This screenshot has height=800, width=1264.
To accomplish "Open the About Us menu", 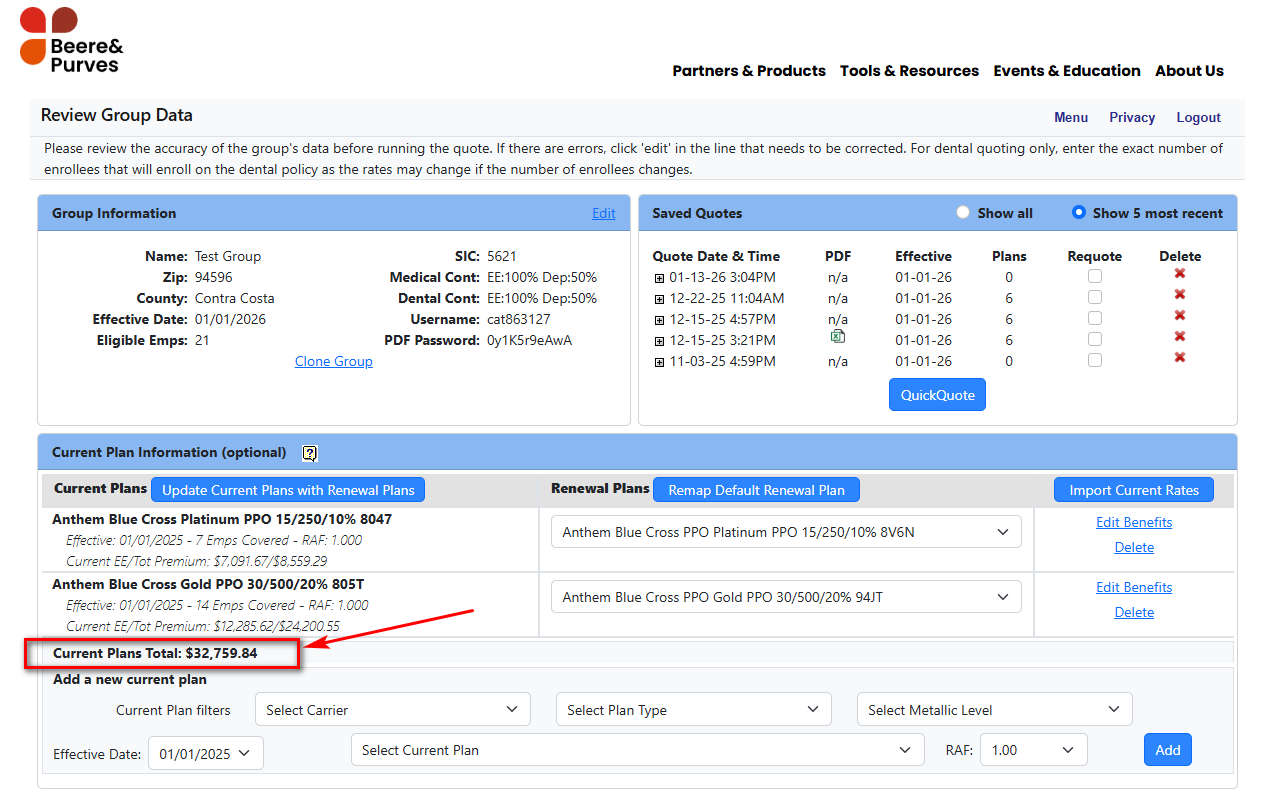I will [1189, 71].
